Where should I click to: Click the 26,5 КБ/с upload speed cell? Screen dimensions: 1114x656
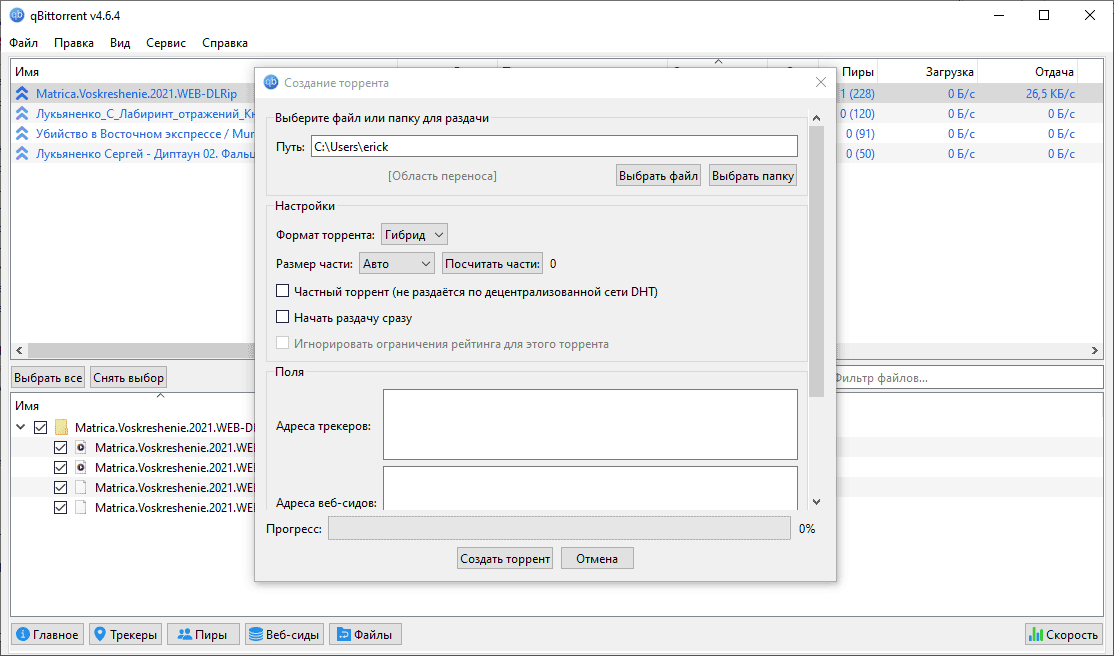1050,93
